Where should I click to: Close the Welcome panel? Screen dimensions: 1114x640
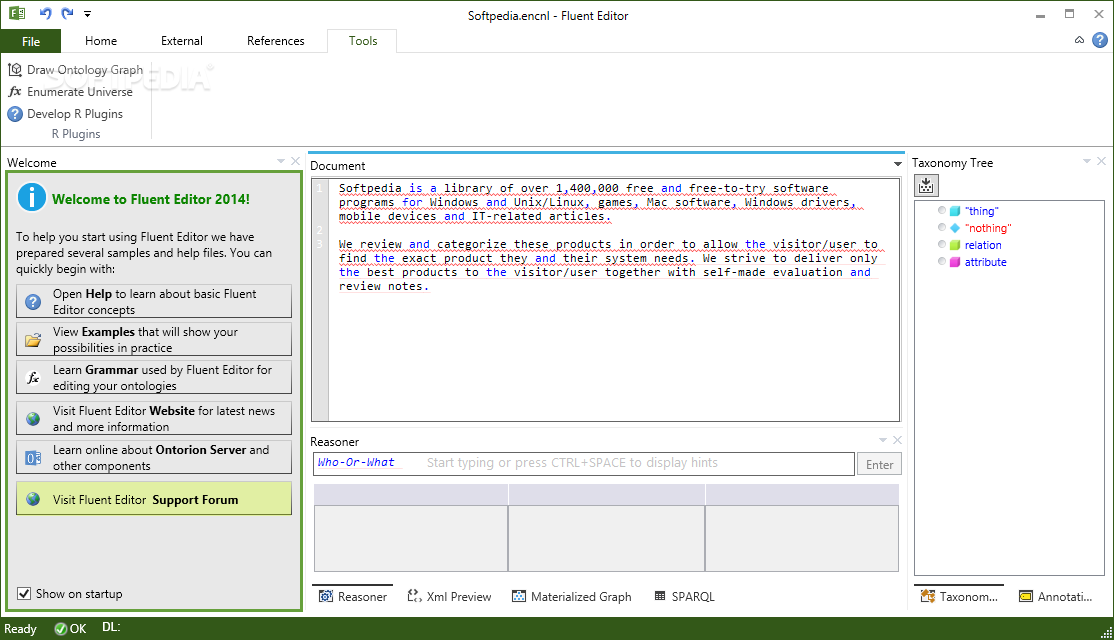(x=296, y=161)
